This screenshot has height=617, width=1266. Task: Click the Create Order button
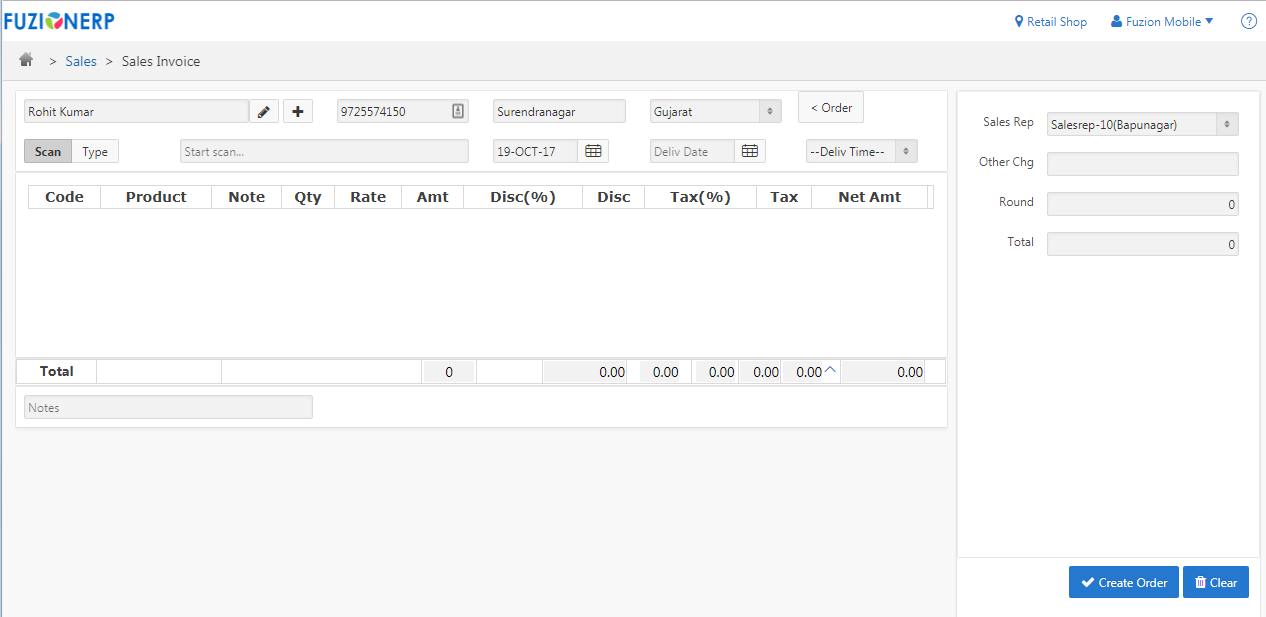(x=1123, y=582)
